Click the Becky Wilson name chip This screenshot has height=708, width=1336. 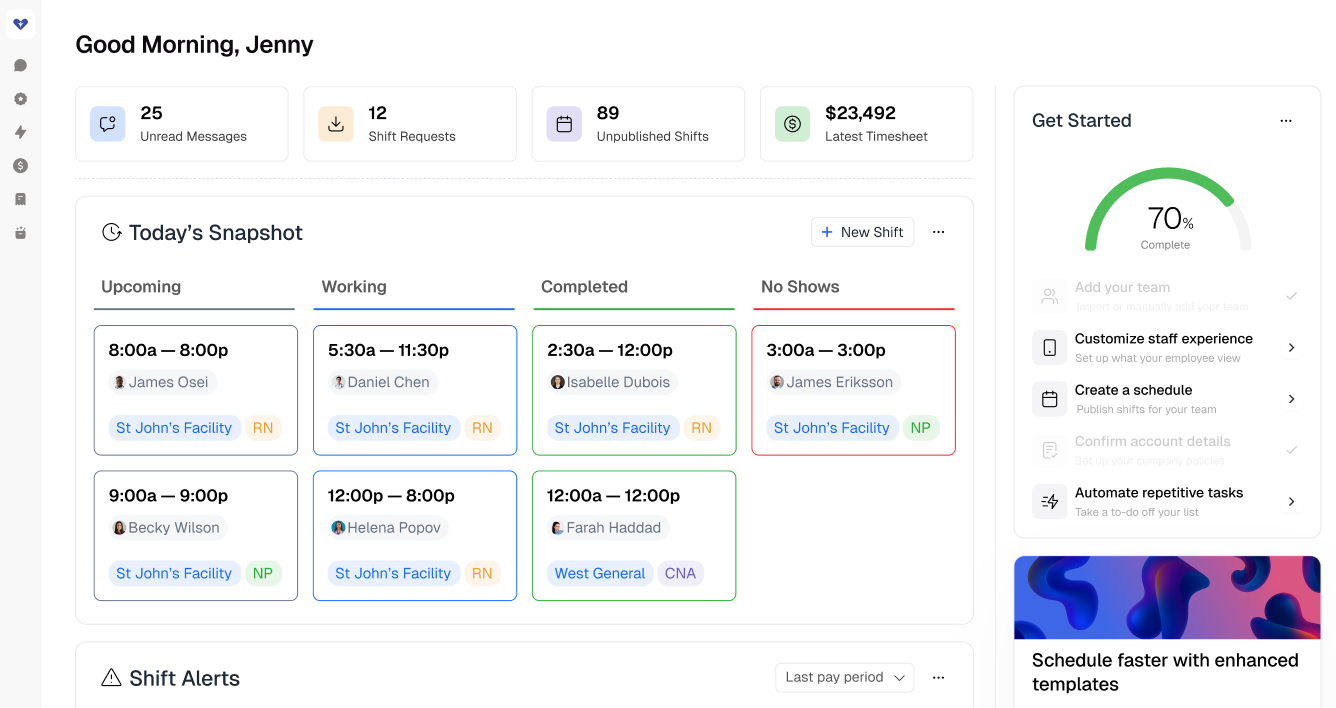coord(168,528)
